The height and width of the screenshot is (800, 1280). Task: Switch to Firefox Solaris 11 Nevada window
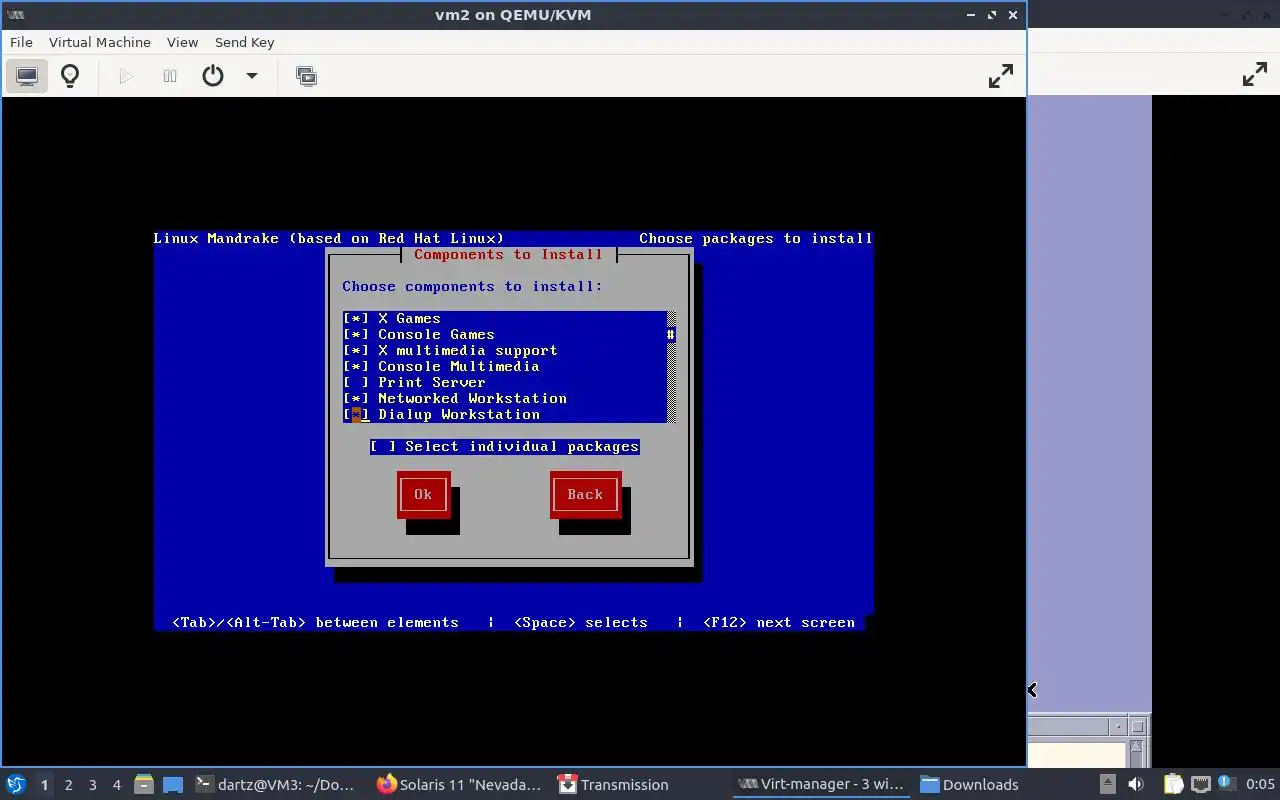point(459,784)
